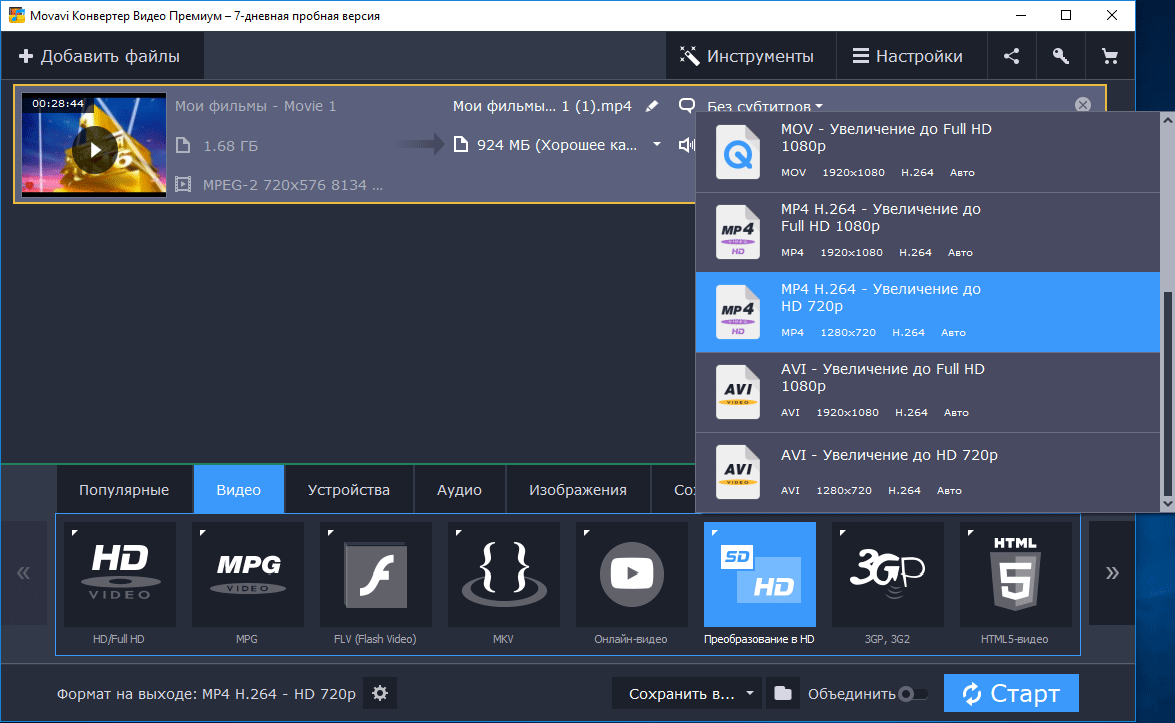The height and width of the screenshot is (723, 1175).
Task: Open the activation key icon
Action: [x=1060, y=56]
